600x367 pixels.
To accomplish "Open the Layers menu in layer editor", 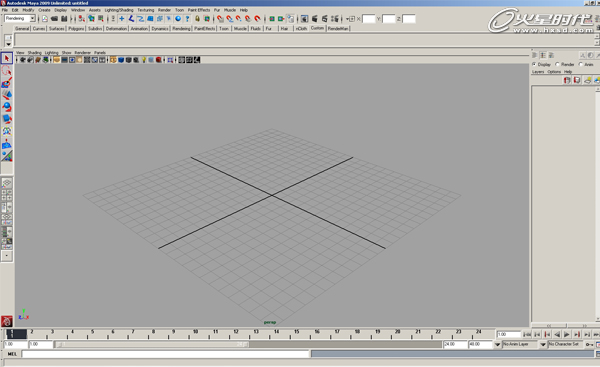I will coord(538,72).
